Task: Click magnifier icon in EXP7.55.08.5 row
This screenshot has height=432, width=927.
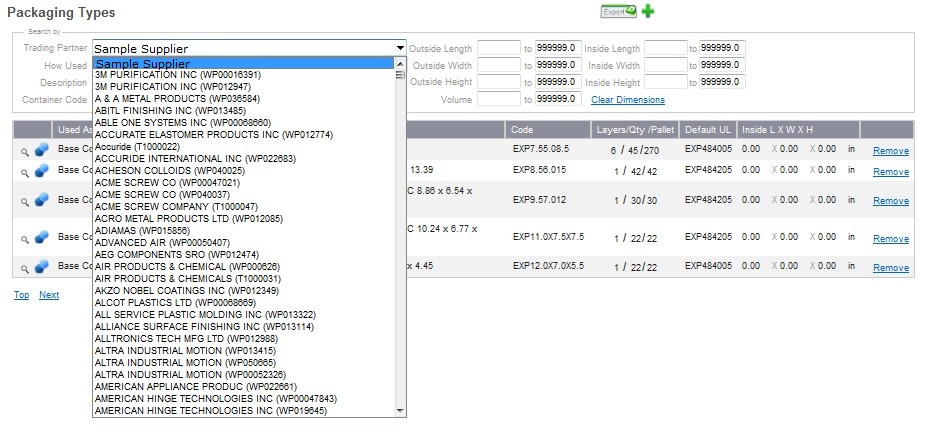Action: click(25, 151)
